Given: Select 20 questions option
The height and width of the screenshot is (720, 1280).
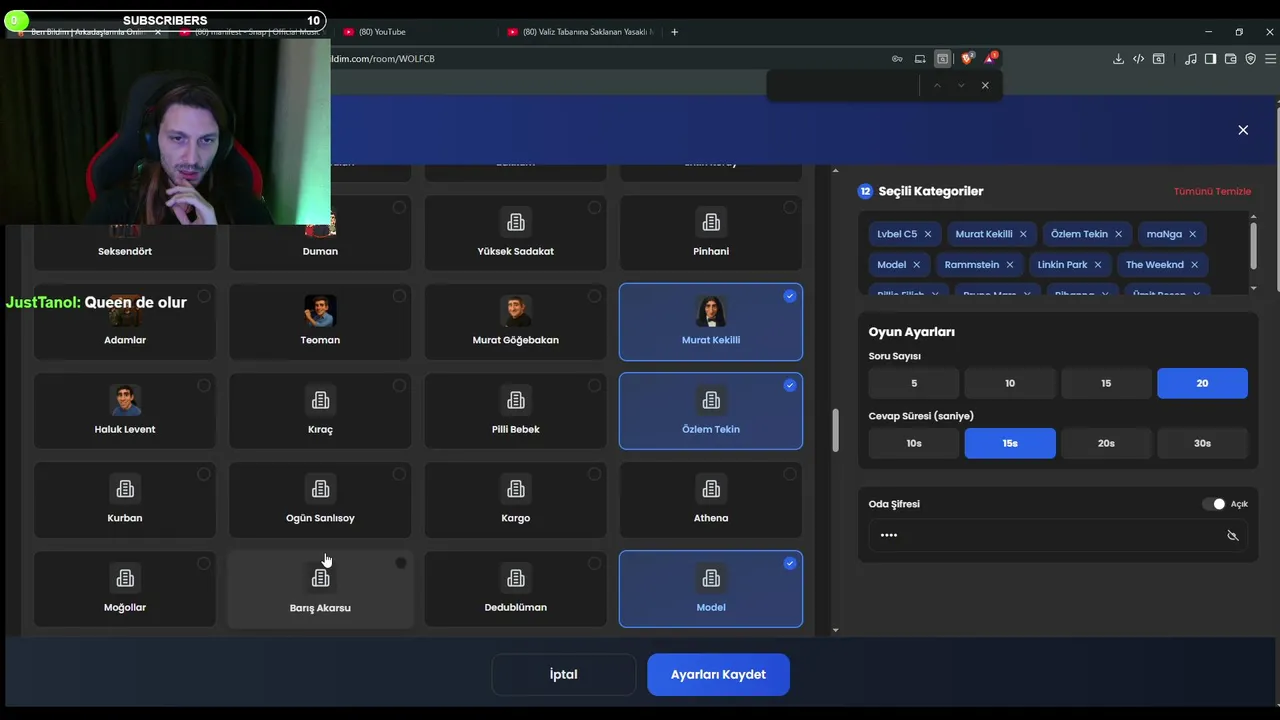Looking at the screenshot, I should 1202,383.
